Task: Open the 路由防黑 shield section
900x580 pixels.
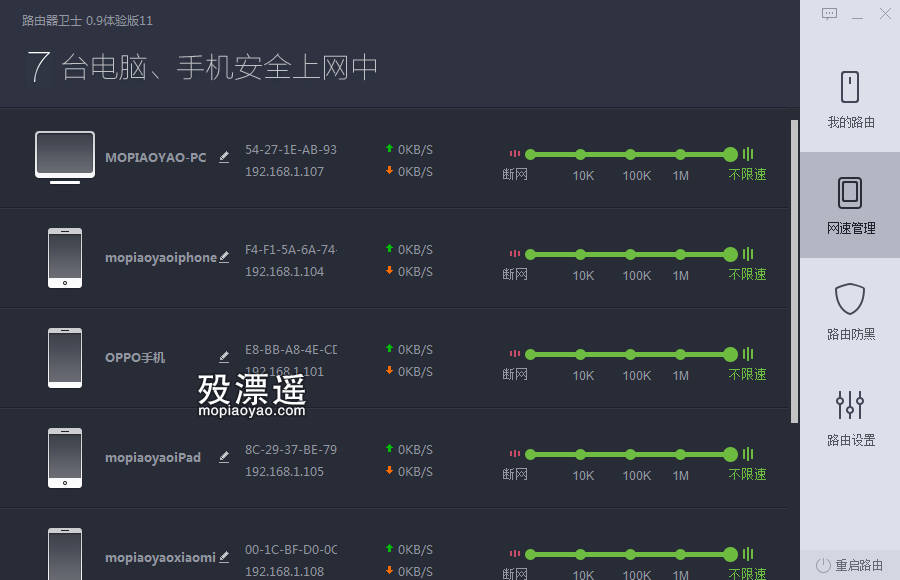Action: pyautogui.click(x=850, y=311)
